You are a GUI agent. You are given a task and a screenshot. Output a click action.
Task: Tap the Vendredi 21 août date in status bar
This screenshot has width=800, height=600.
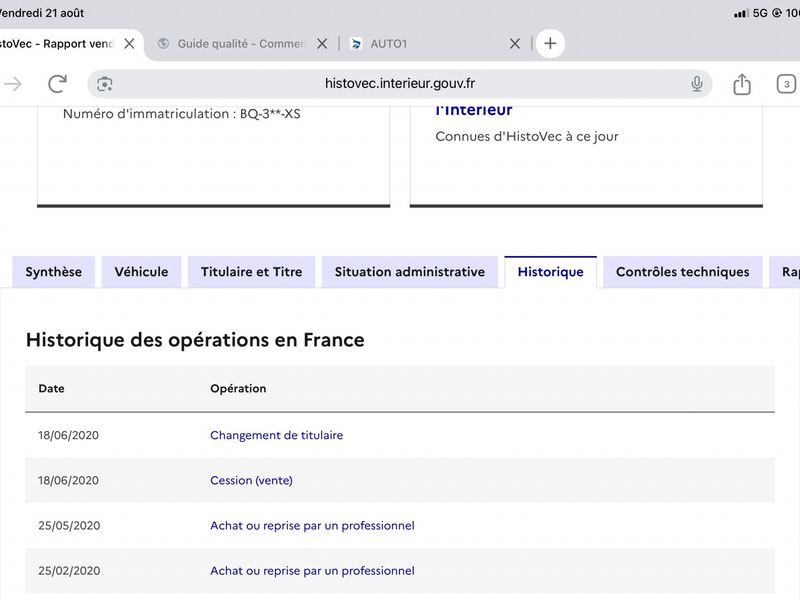point(42,13)
